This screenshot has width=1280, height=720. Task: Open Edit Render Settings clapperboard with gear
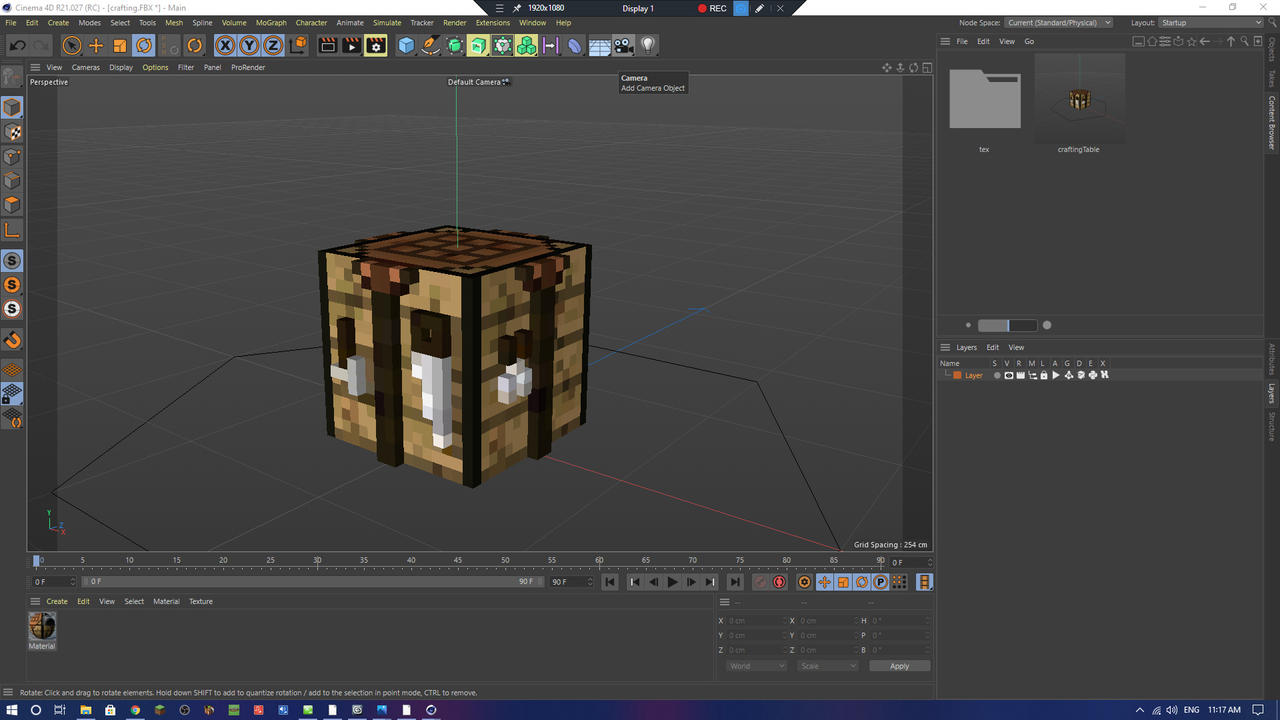tap(376, 45)
